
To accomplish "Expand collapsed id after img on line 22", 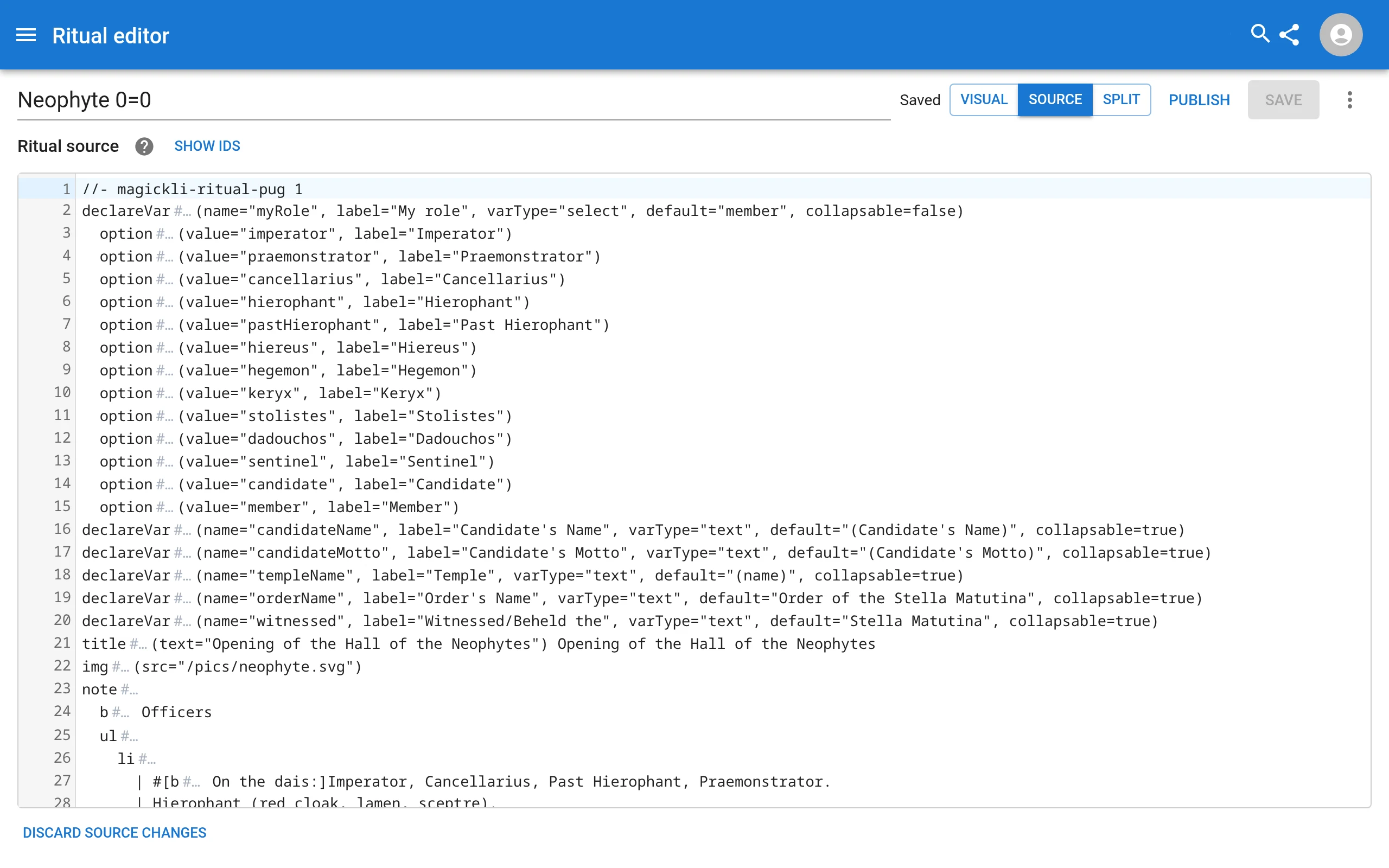I will [120, 667].
